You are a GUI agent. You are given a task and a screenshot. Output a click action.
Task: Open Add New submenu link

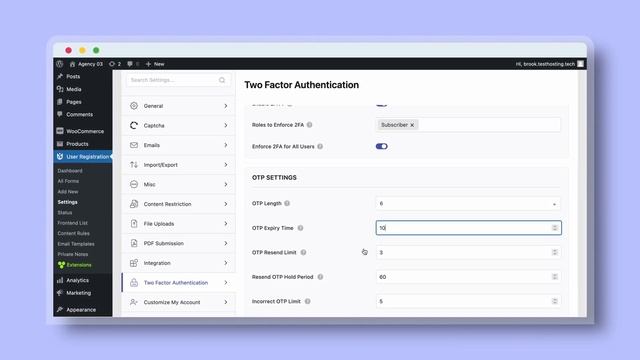pyautogui.click(x=68, y=191)
